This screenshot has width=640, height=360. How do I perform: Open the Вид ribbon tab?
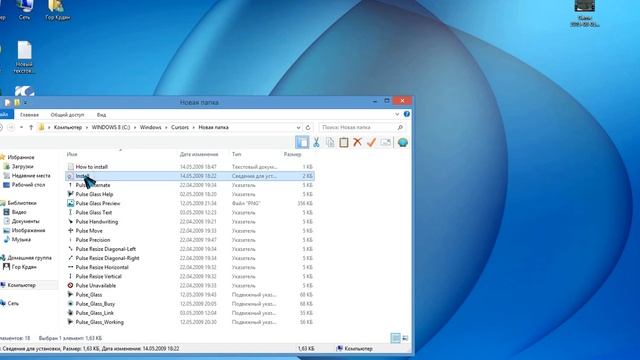[x=101, y=115]
